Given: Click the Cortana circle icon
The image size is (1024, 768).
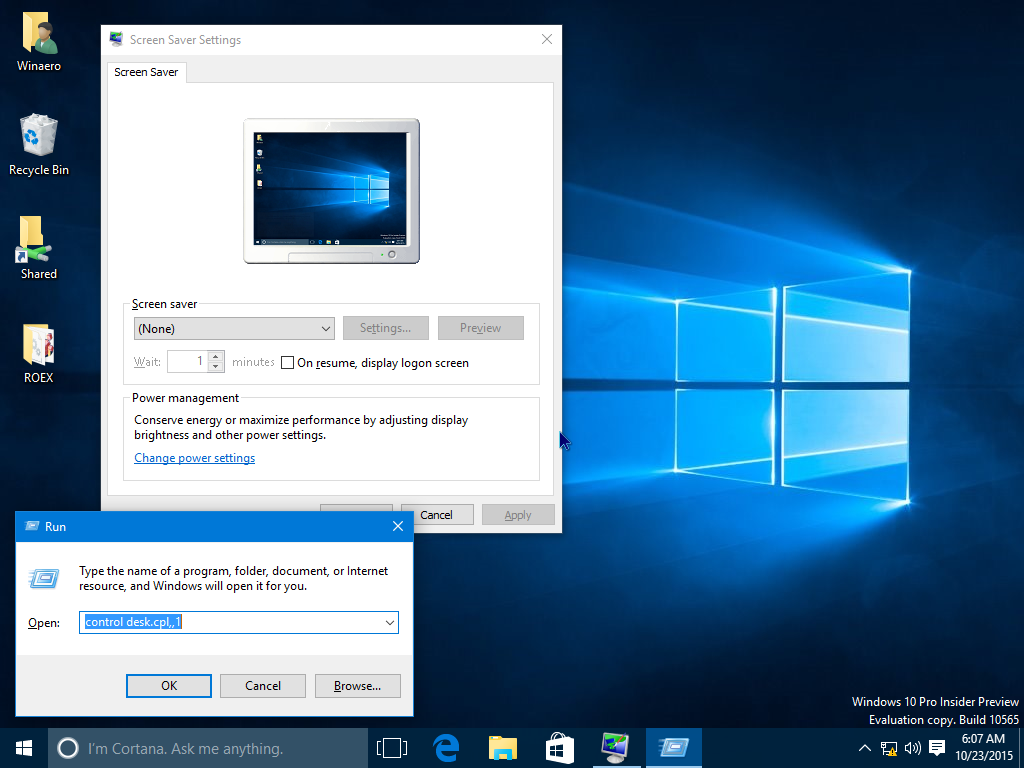Looking at the screenshot, I should (x=68, y=748).
